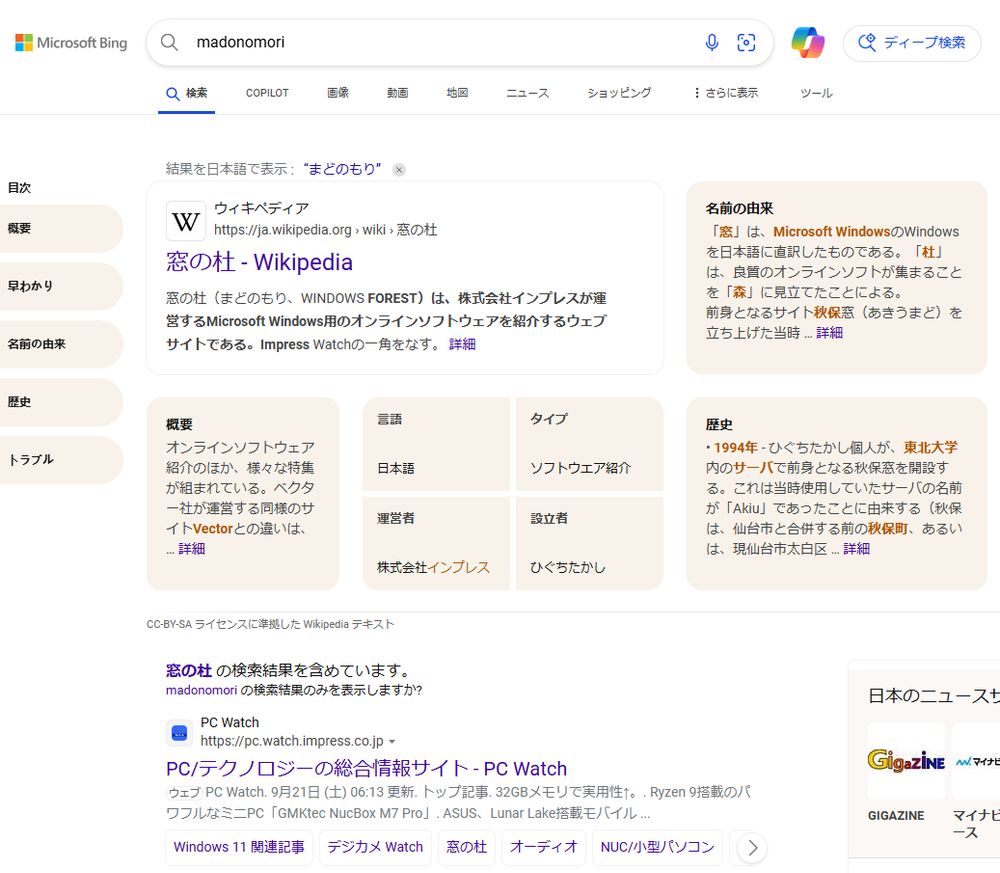Open PC/テクノロジーの総合情報サイト - PC Watch result
This screenshot has width=1000, height=873.
tap(366, 768)
